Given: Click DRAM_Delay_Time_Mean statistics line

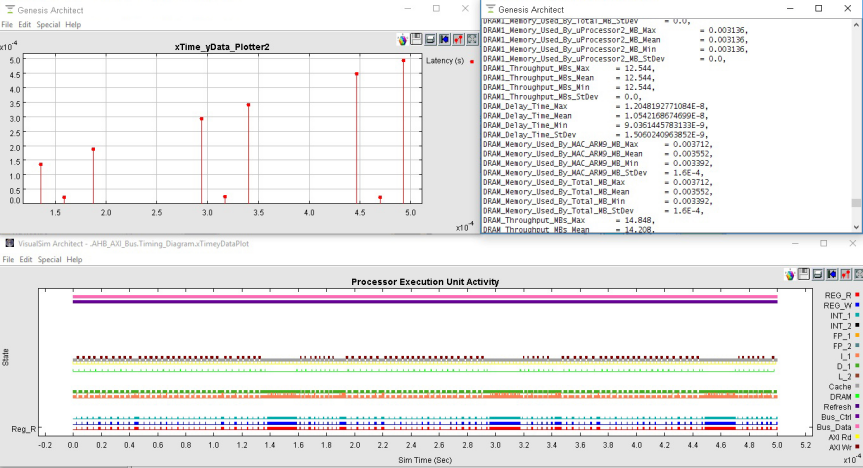Looking at the screenshot, I should [x=596, y=116].
